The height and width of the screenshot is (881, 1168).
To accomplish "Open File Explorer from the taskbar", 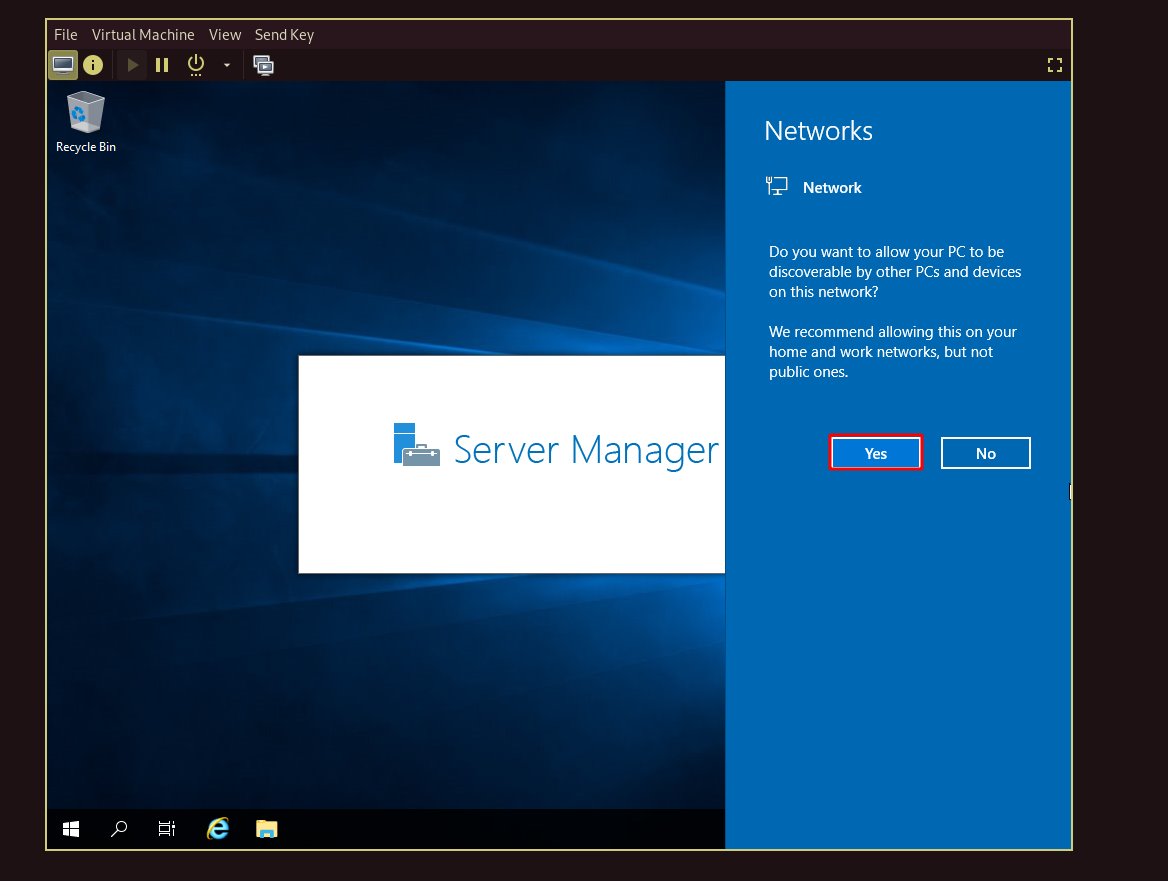I will point(267,829).
